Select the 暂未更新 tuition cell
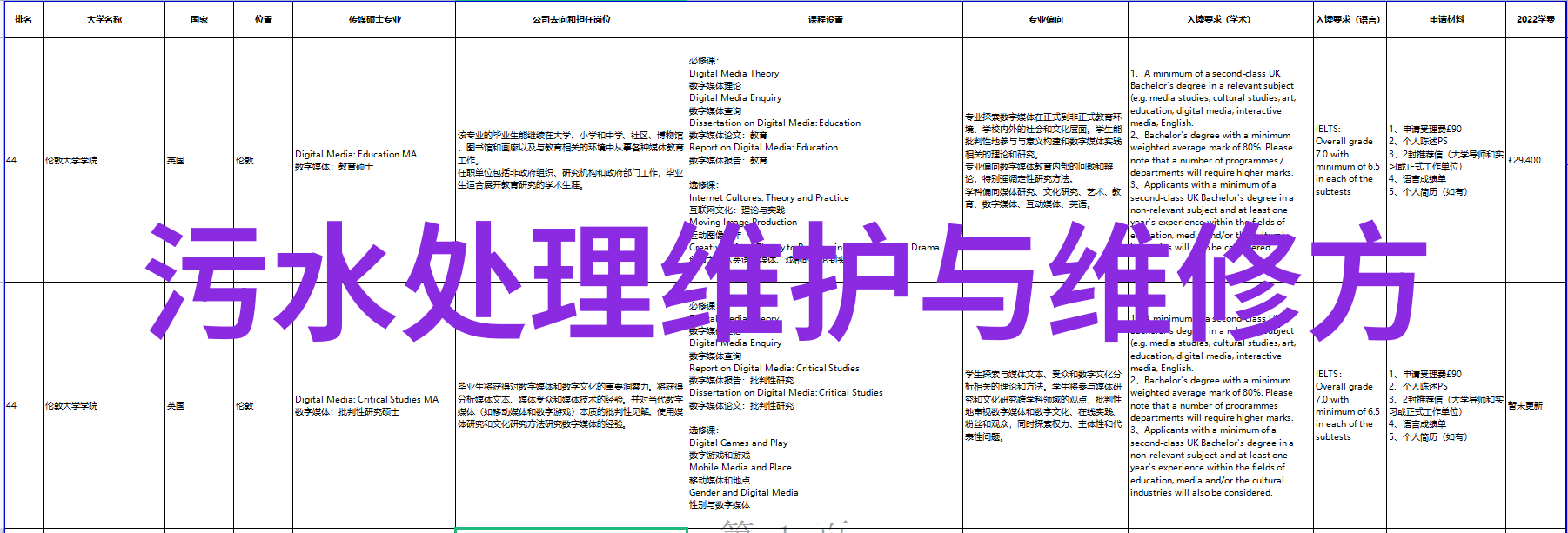Viewport: 1568px width, 533px height. (x=1536, y=405)
